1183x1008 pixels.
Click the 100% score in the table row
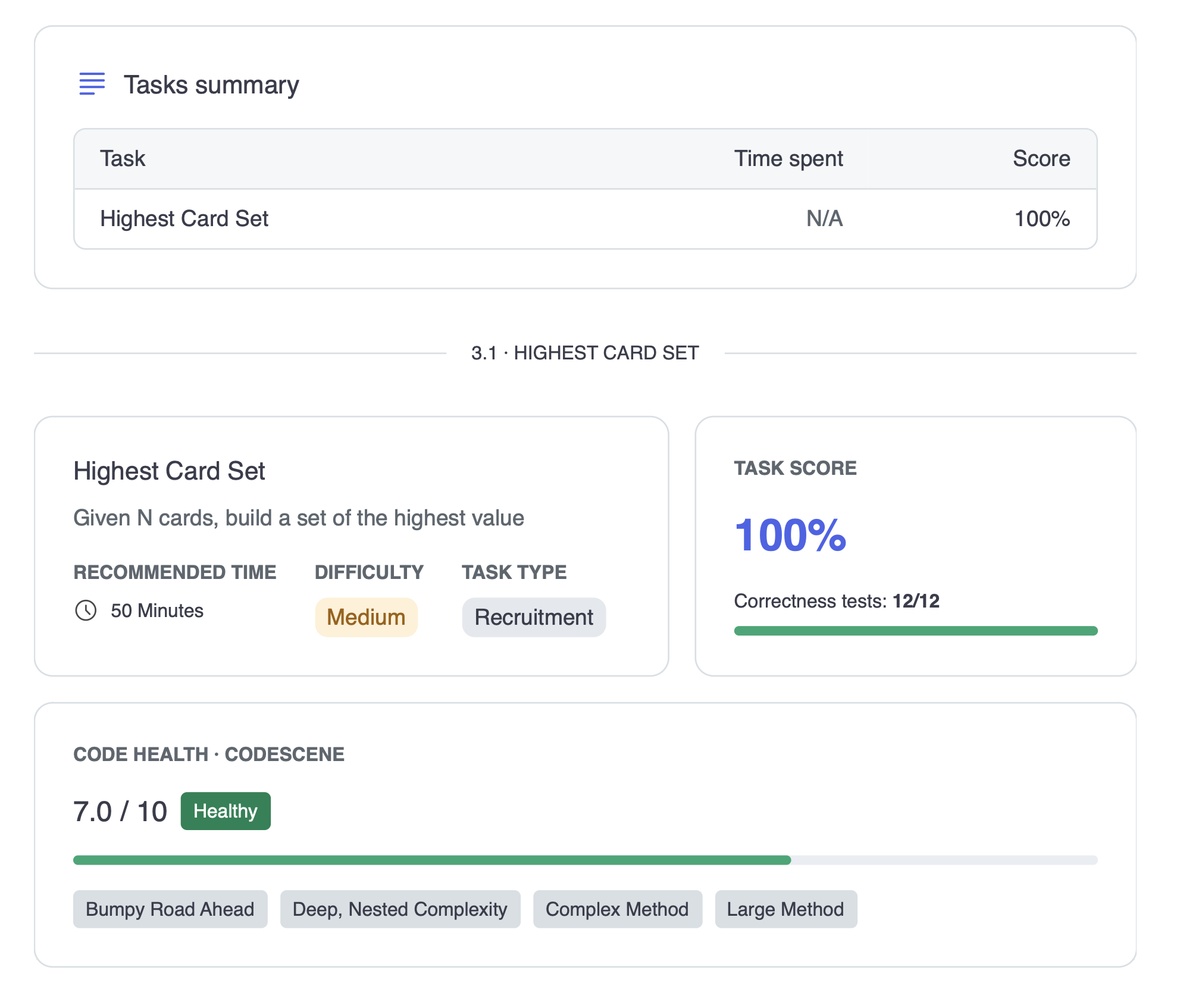pyautogui.click(x=1042, y=219)
